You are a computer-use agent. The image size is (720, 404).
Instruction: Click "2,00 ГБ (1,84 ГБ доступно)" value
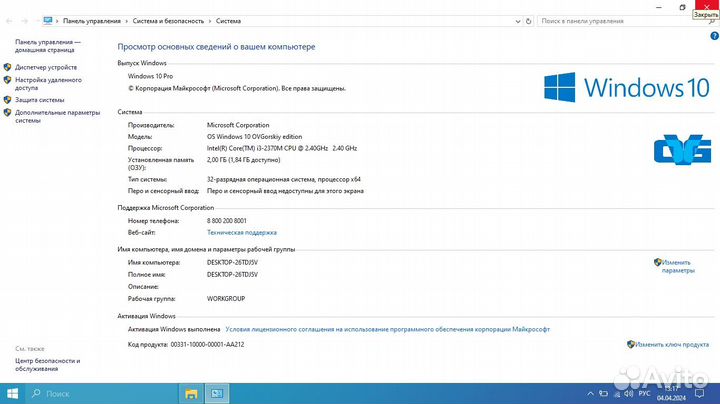243,160
